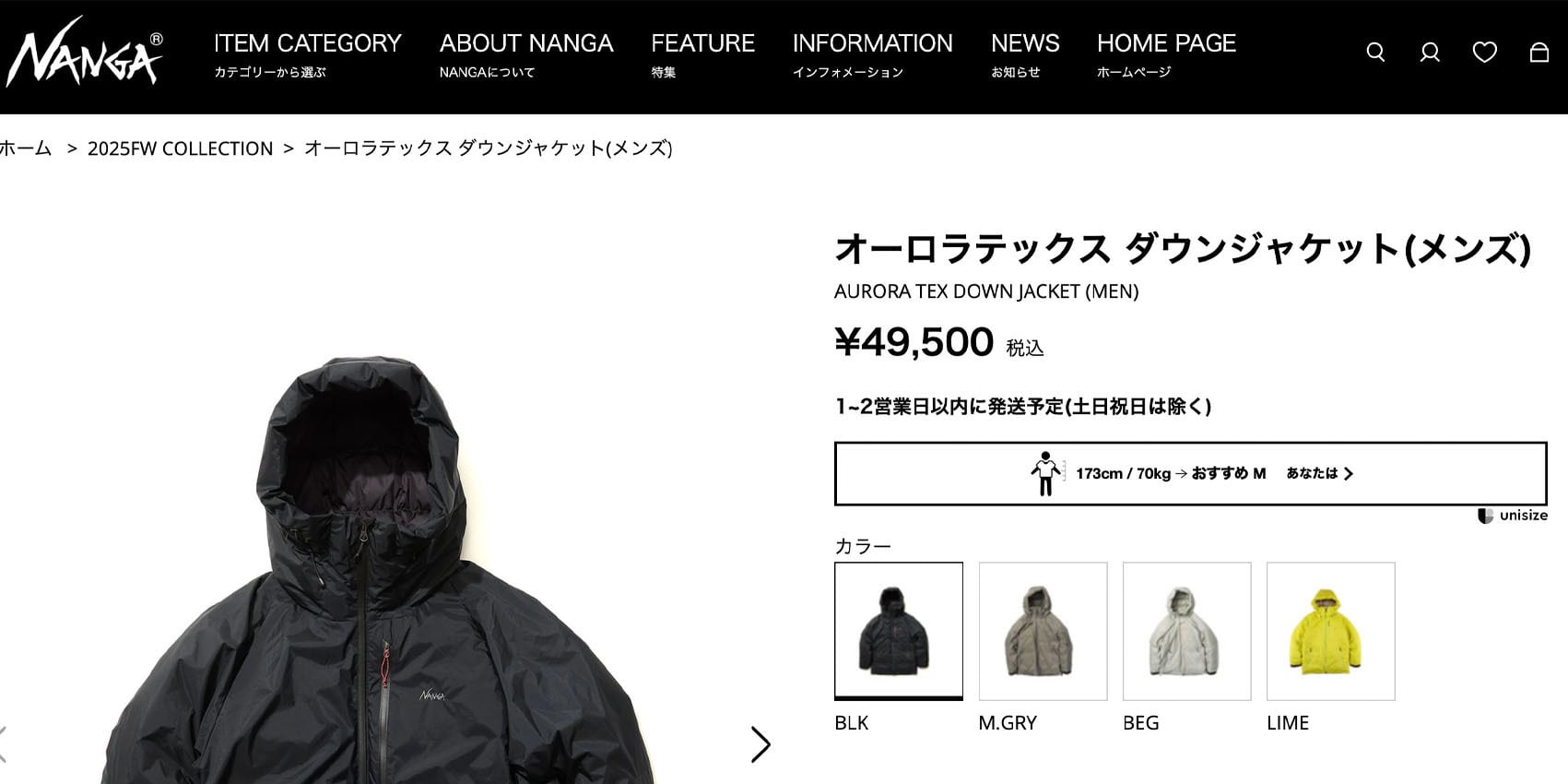This screenshot has height=784, width=1568.
Task: Click the NANGA logo
Action: coord(84,53)
